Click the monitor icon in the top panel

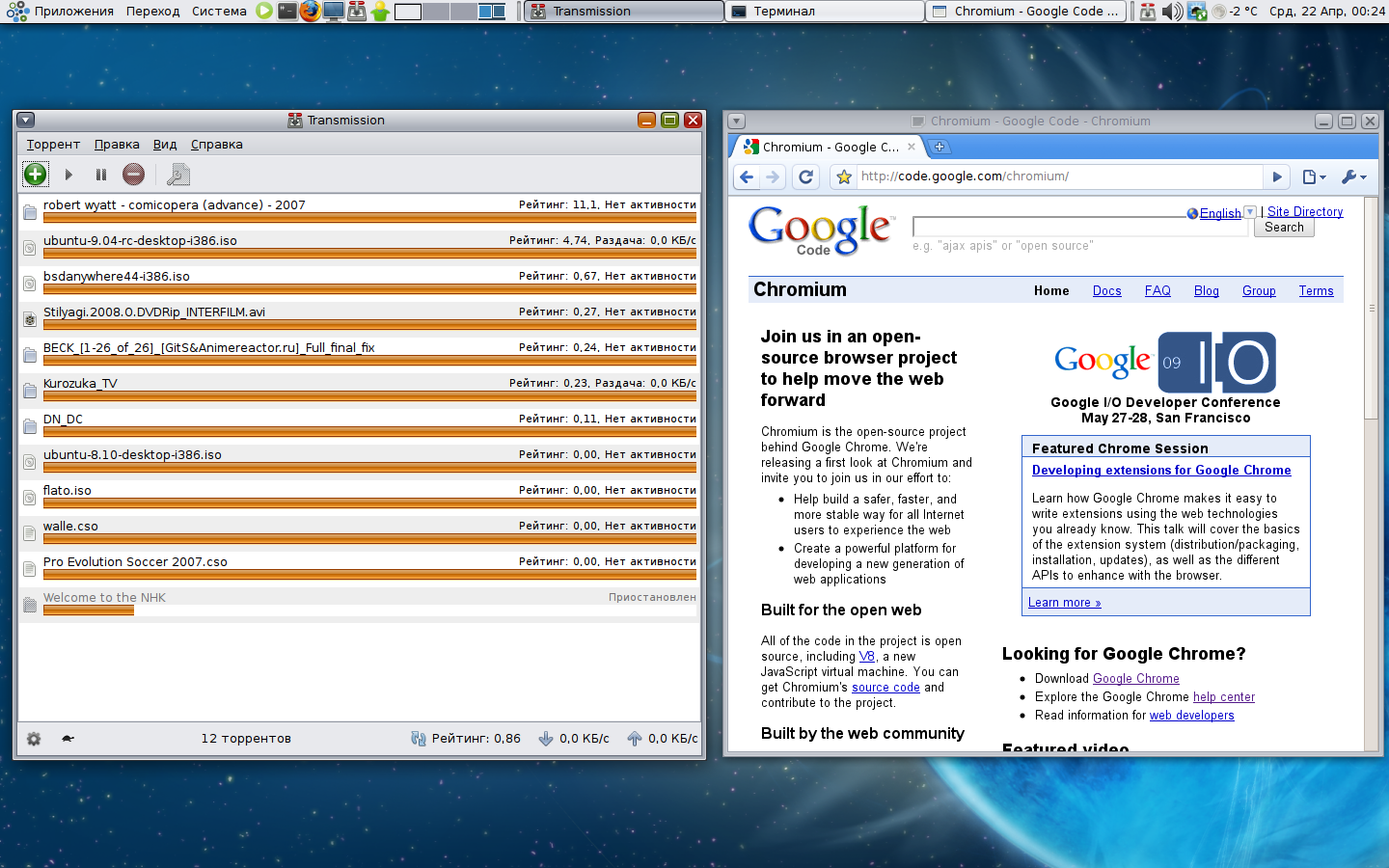(334, 12)
